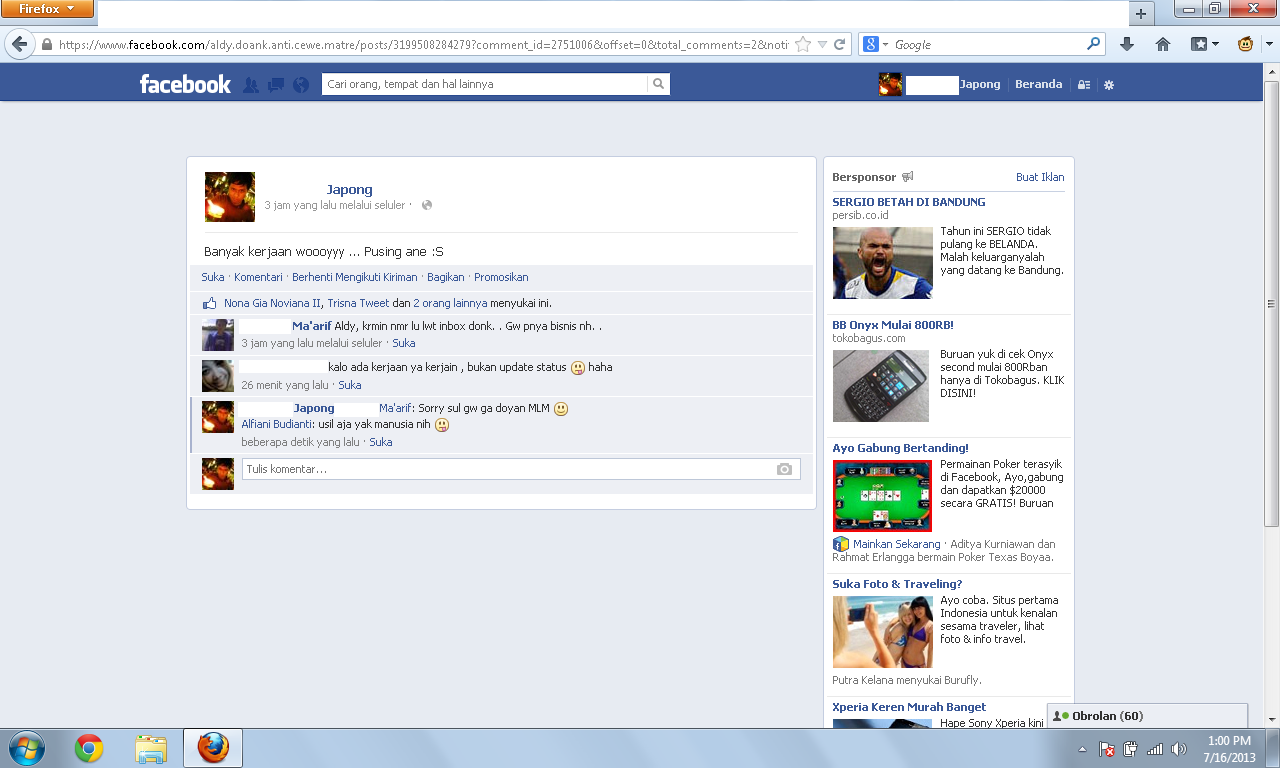Click Firefox back arrow button
This screenshot has width=1280, height=768.
(19, 44)
